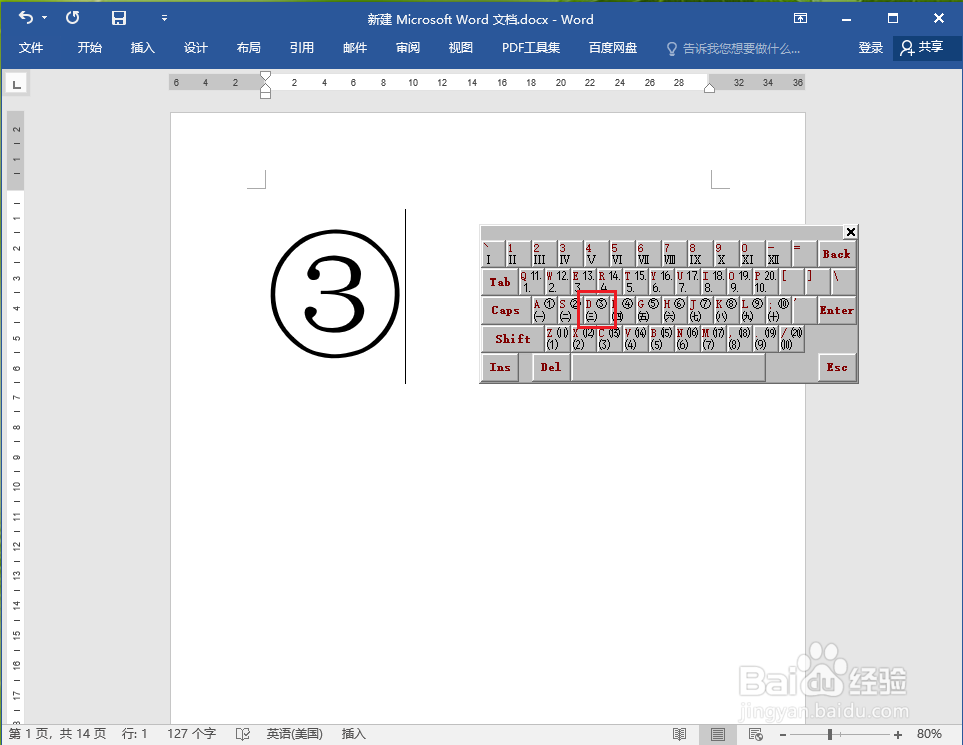Open the 文件 menu
The height and width of the screenshot is (745, 963).
[31, 48]
